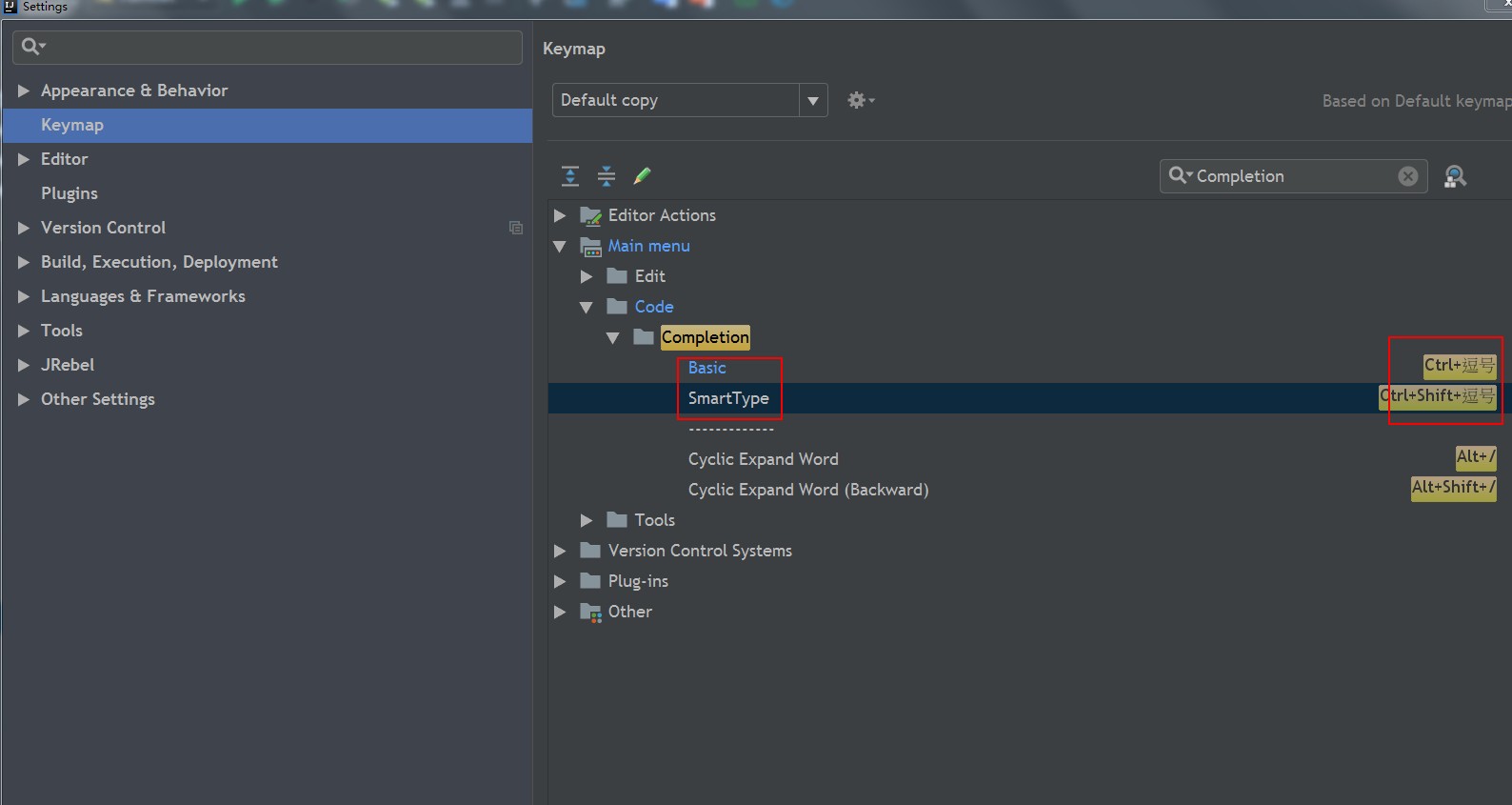Click Find Actions by Shortcut icon
1512x805 pixels.
pyautogui.click(x=1455, y=176)
